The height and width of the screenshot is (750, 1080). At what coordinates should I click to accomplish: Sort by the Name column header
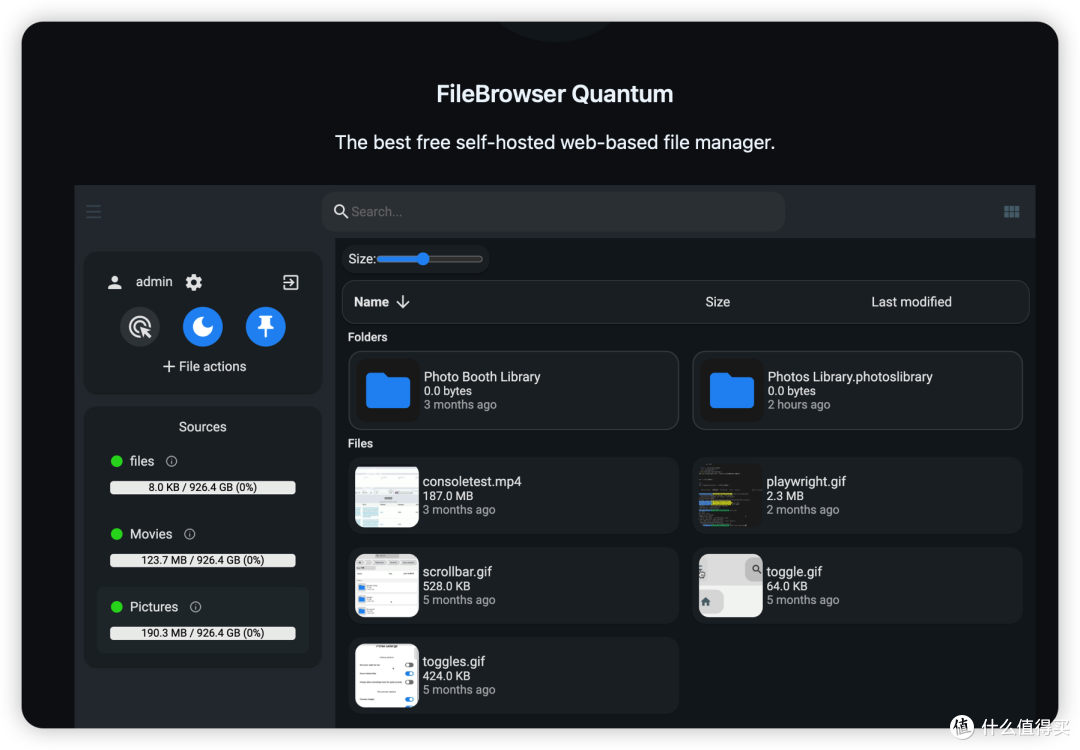[371, 302]
